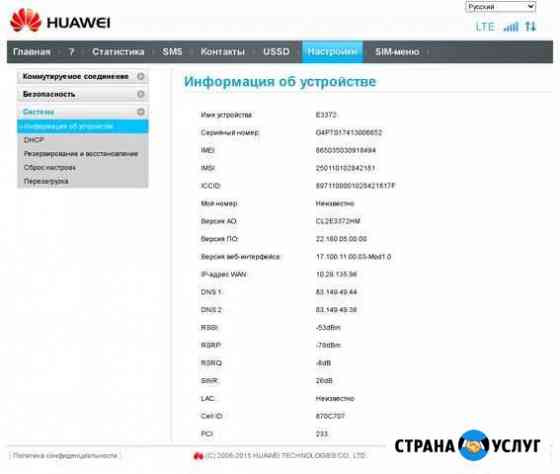Click the Серийный номер value
The width and height of the screenshot is (560, 474).
(x=349, y=133)
